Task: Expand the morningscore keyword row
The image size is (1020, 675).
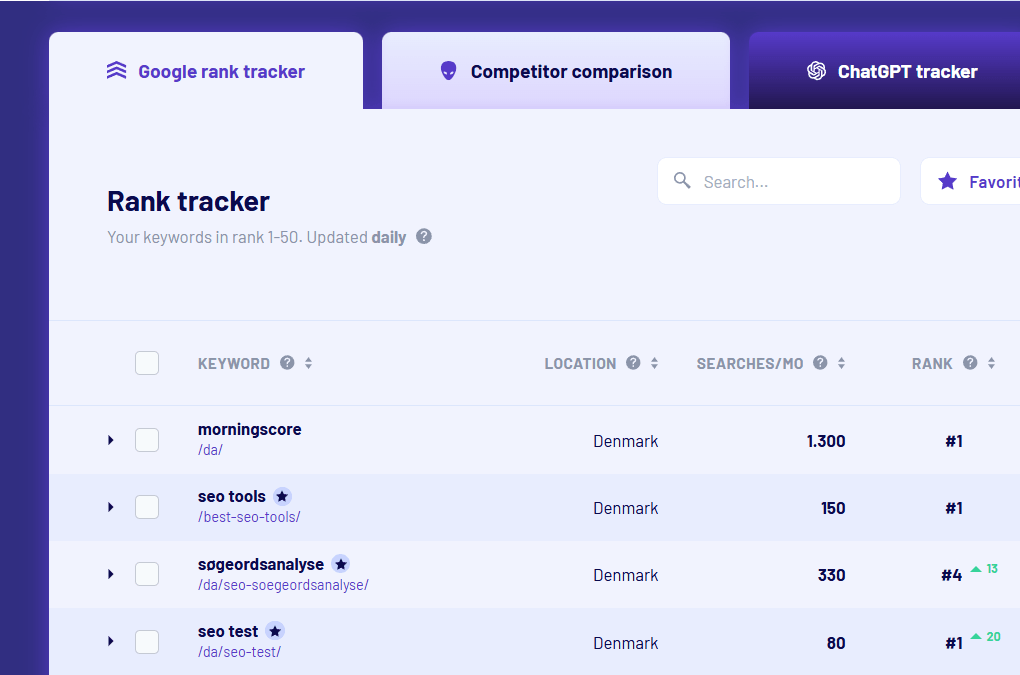Action: click(x=110, y=440)
